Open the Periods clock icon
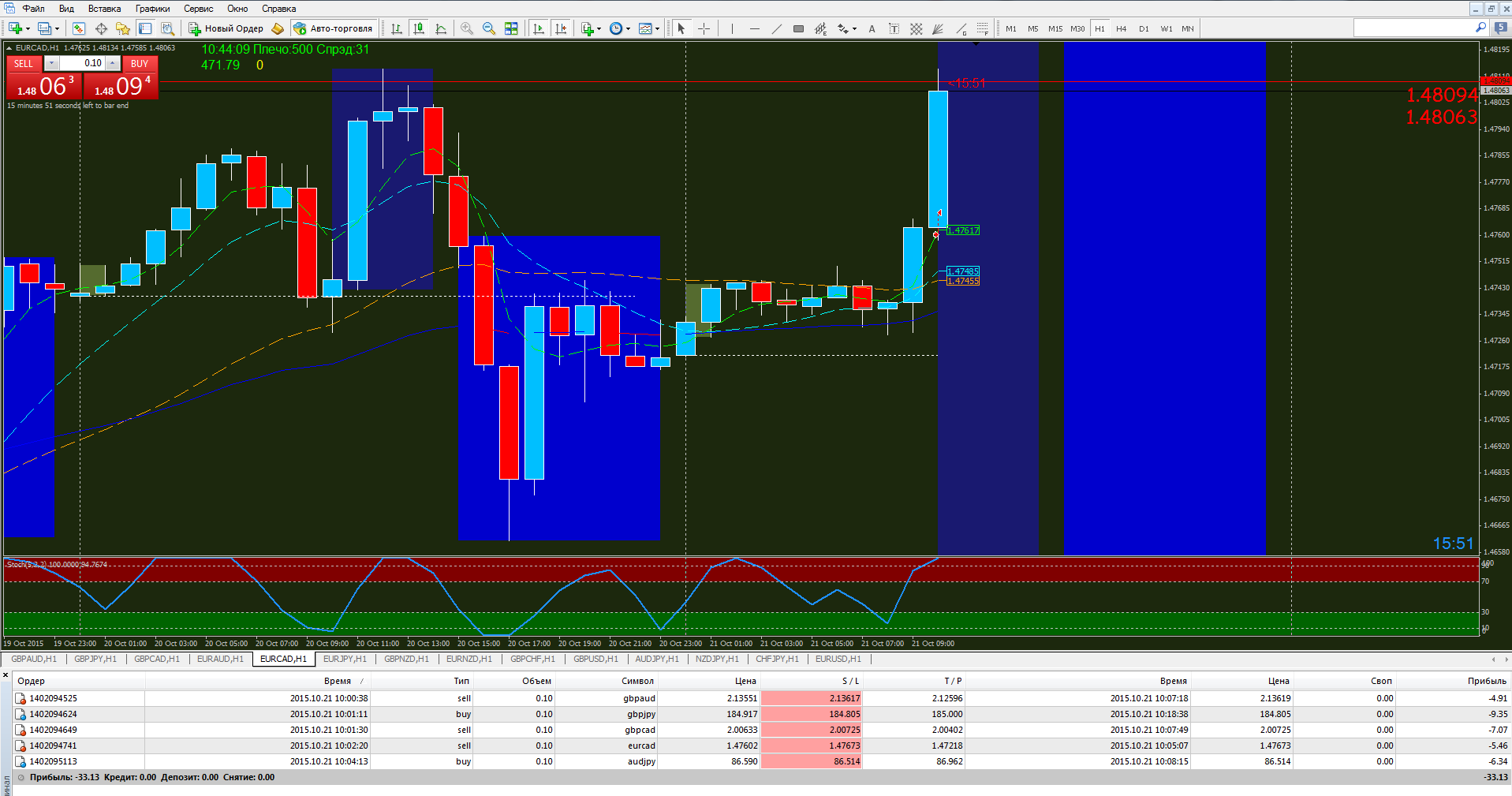 tap(616, 28)
